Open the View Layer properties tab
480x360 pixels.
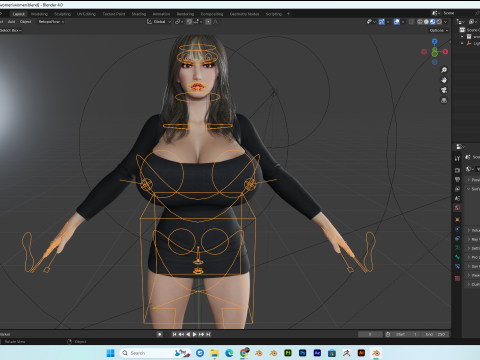(x=457, y=189)
